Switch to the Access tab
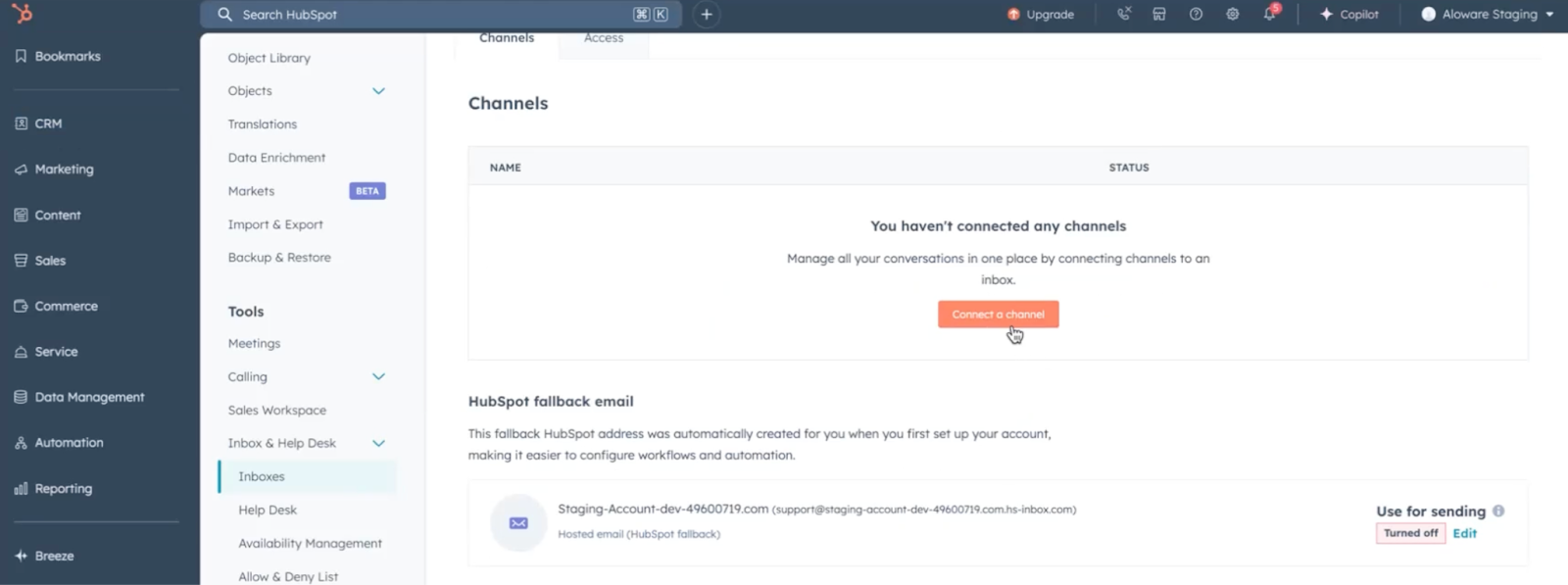1568x585 pixels. point(604,39)
